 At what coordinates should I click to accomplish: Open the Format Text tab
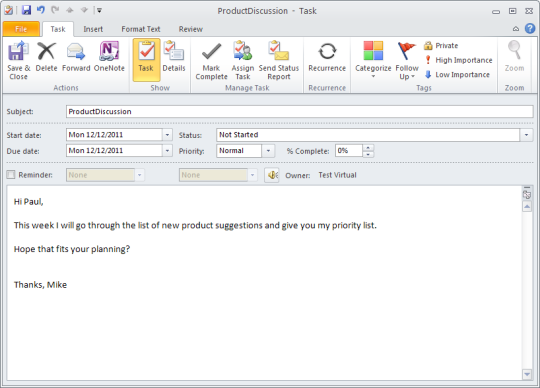tap(141, 29)
